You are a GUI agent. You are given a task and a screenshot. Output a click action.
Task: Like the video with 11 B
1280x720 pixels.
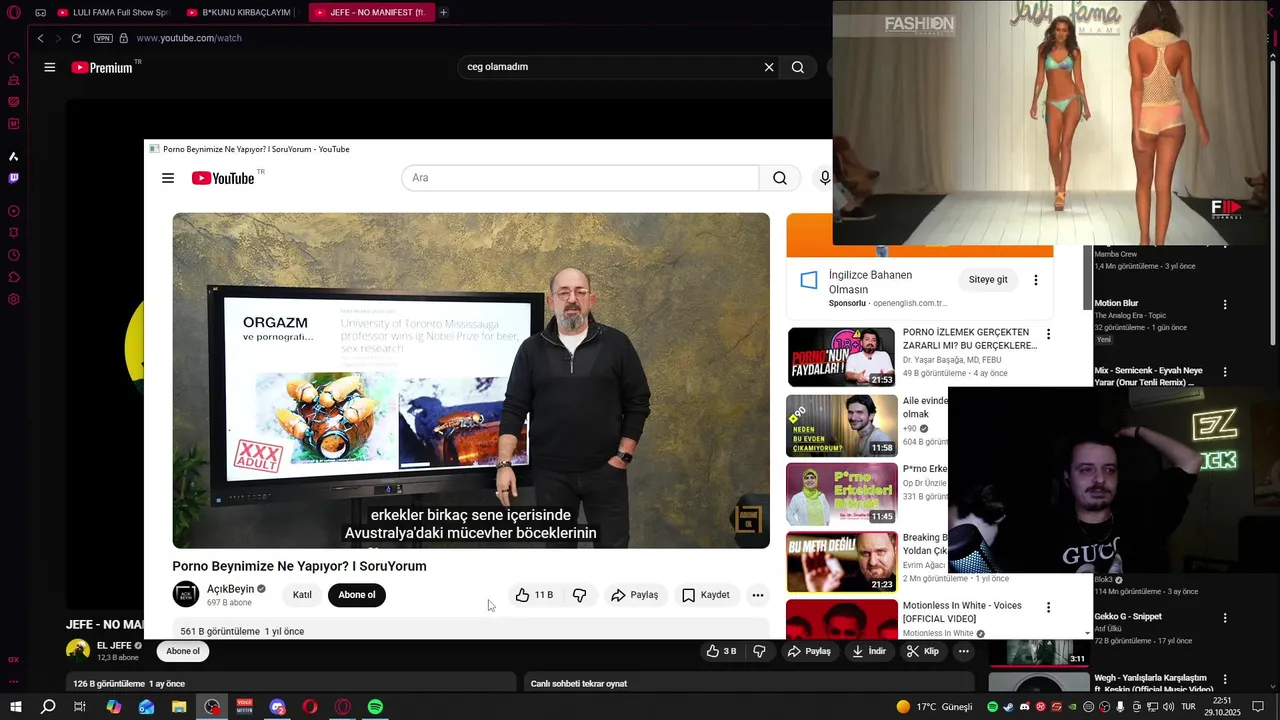point(535,595)
